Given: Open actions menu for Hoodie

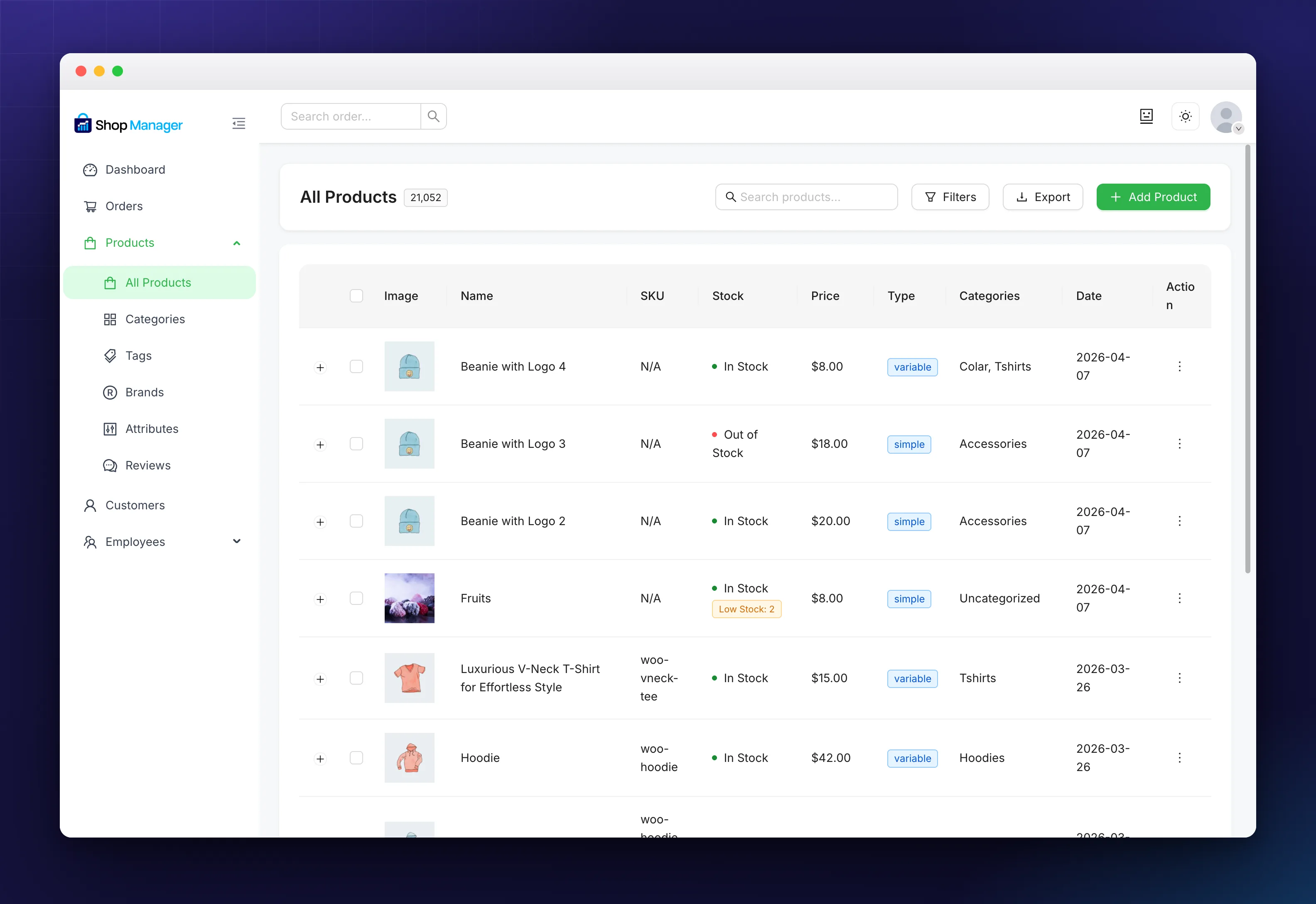Looking at the screenshot, I should coord(1179,759).
